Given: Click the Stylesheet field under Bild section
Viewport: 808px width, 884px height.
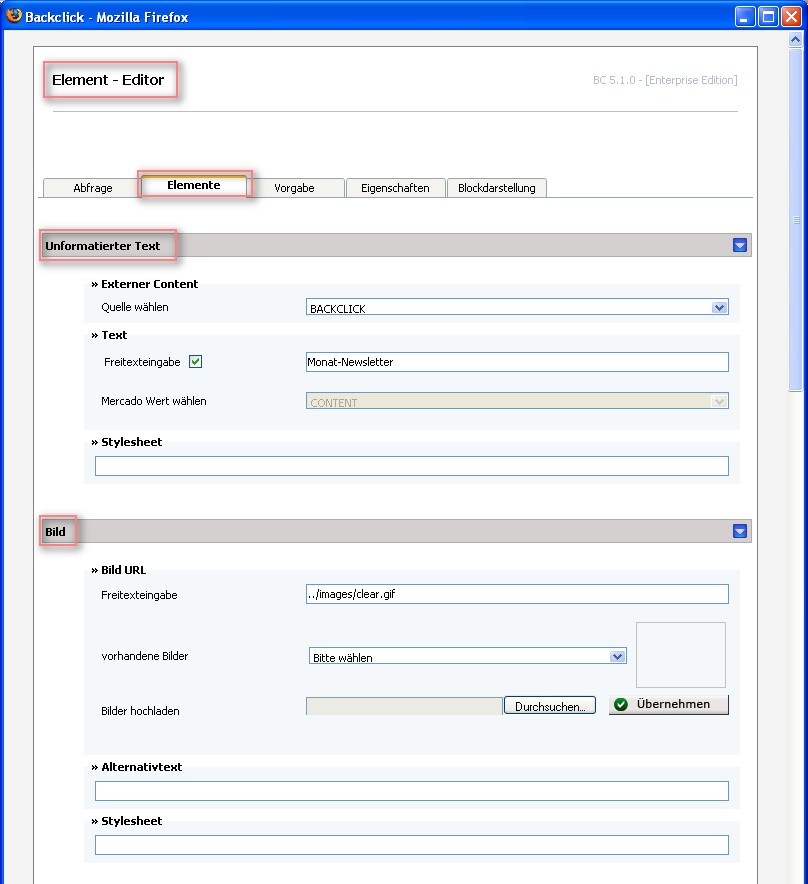Looking at the screenshot, I should click(412, 845).
